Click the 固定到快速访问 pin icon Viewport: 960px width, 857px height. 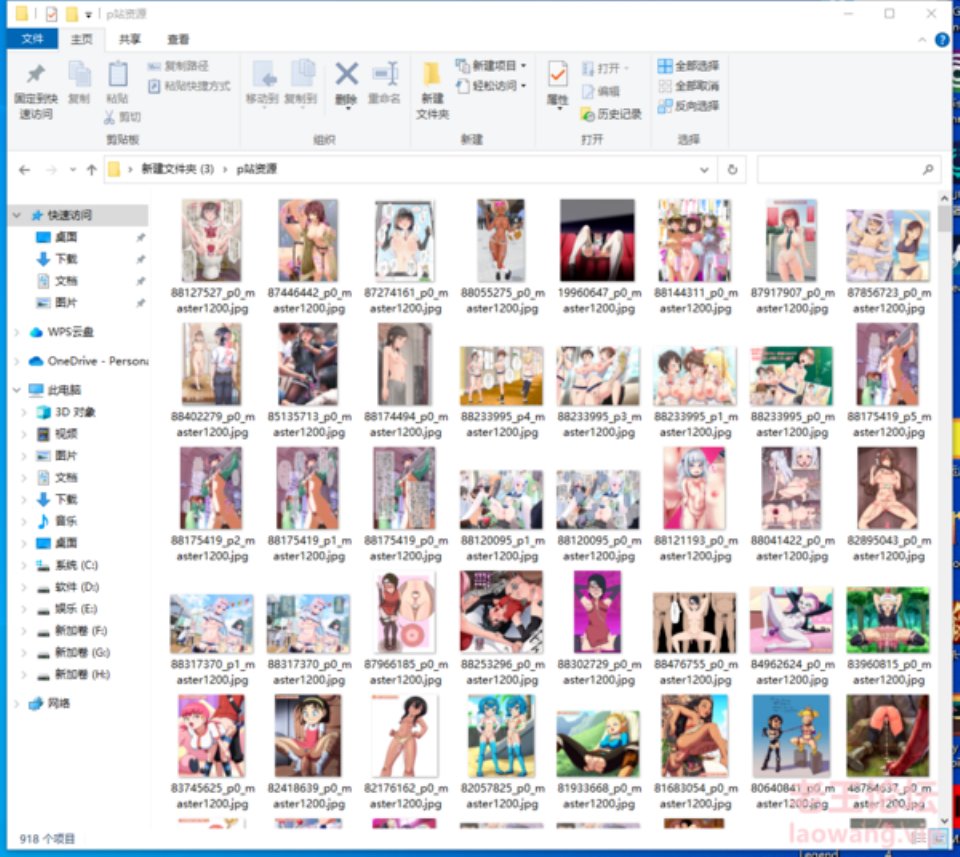[x=36, y=74]
